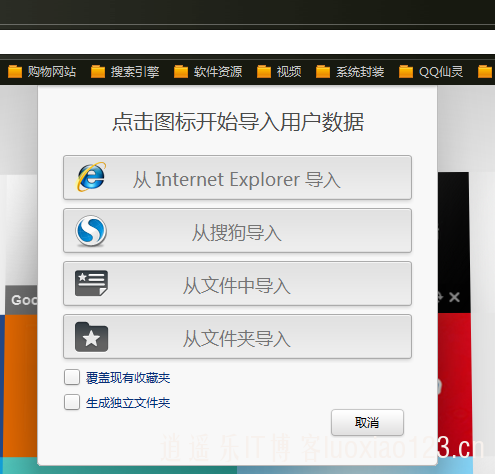Screen dimensions: 495x474
Task: Click the 覆盖现有收藏夹 label text
Action: pyautogui.click(x=128, y=378)
